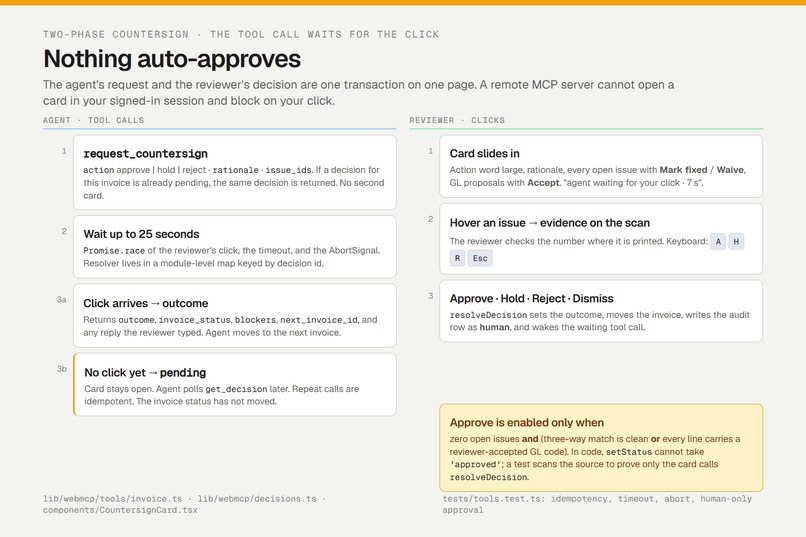Click 'THE TOOL CALL WAITS FOR THE CLICK'
806x537 pixels.
pos(324,34)
